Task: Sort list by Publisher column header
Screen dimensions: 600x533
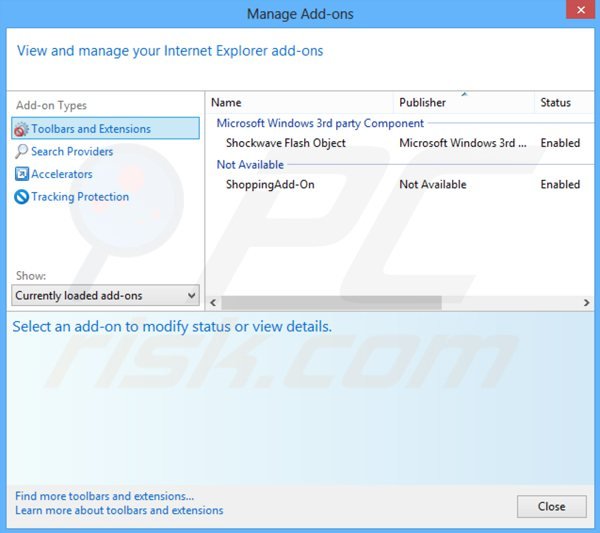Action: 463,103
